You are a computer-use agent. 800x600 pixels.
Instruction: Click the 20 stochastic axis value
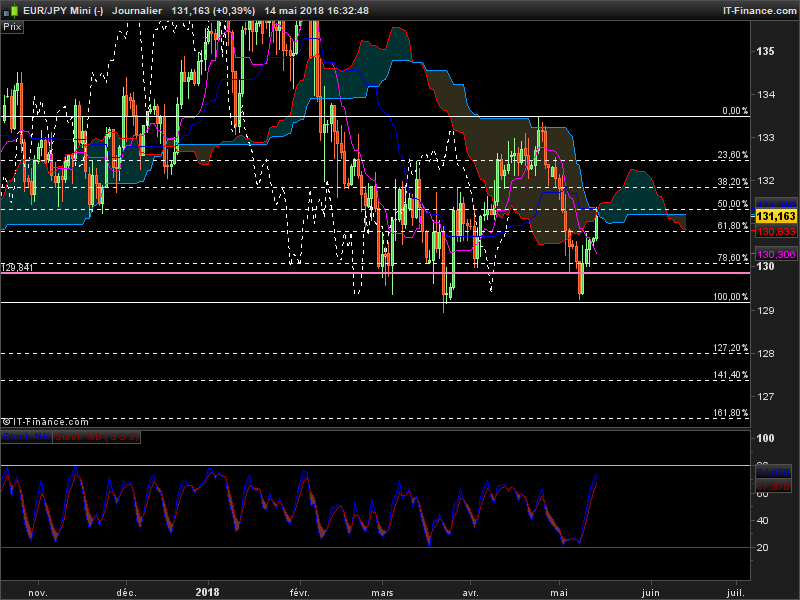763,547
